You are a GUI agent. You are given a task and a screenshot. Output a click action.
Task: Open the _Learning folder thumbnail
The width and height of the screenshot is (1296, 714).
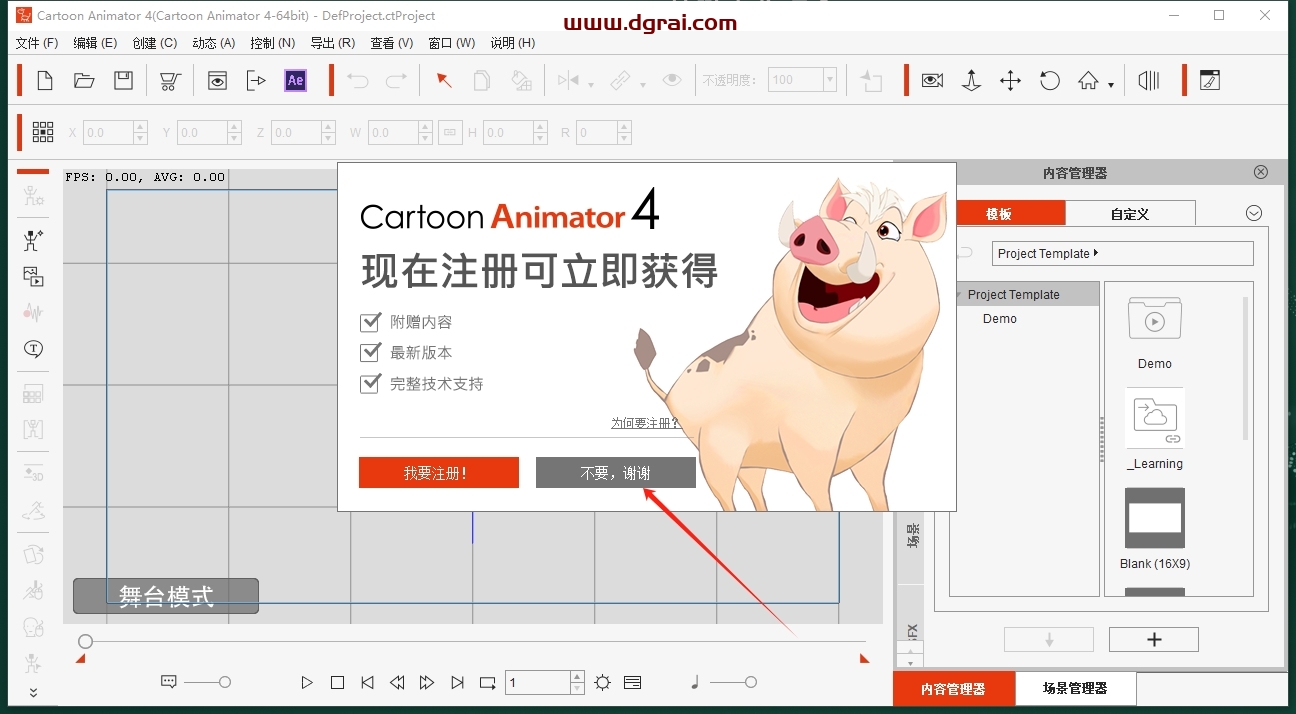click(1154, 418)
